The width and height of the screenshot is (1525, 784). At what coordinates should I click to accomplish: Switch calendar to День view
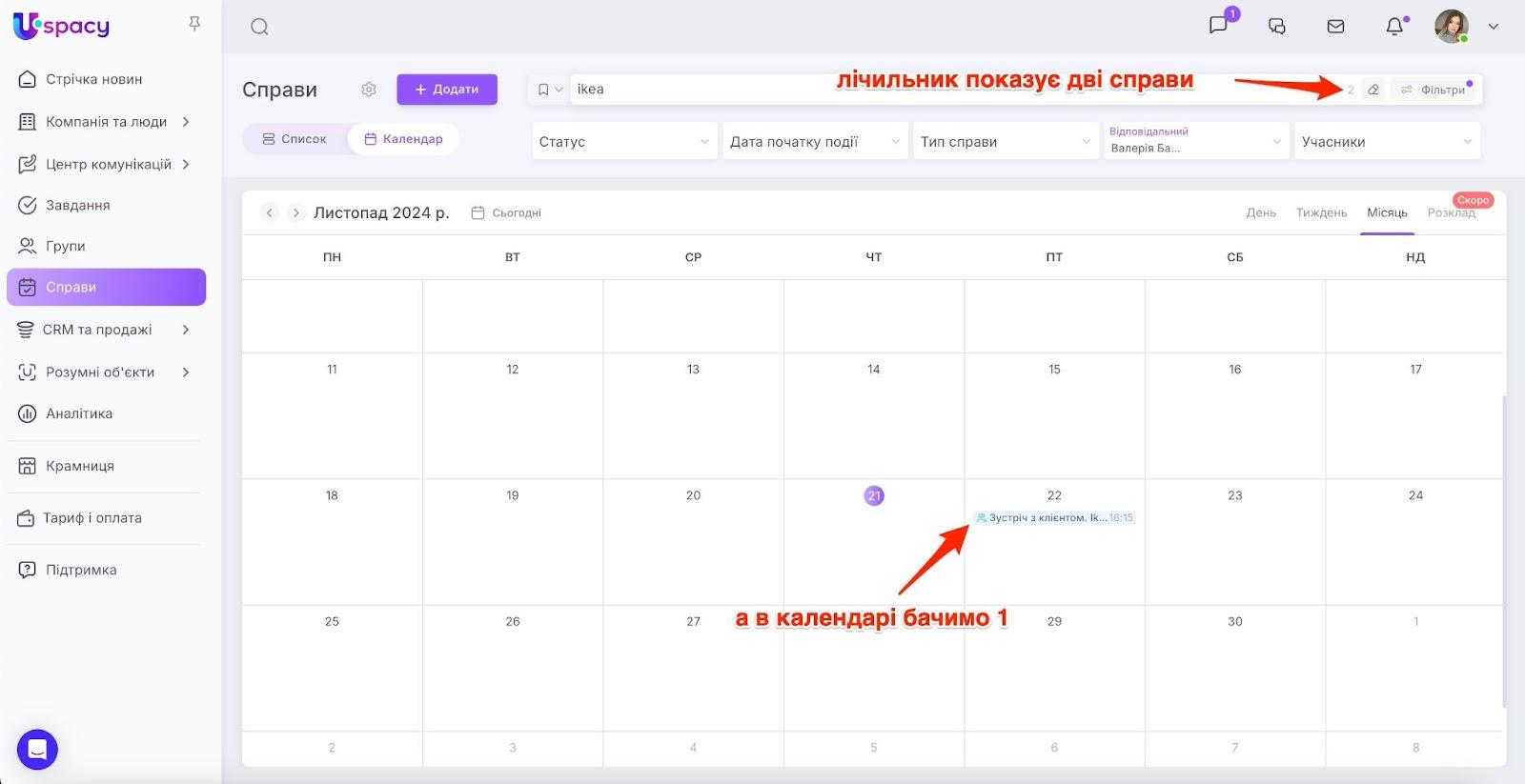click(x=1261, y=212)
